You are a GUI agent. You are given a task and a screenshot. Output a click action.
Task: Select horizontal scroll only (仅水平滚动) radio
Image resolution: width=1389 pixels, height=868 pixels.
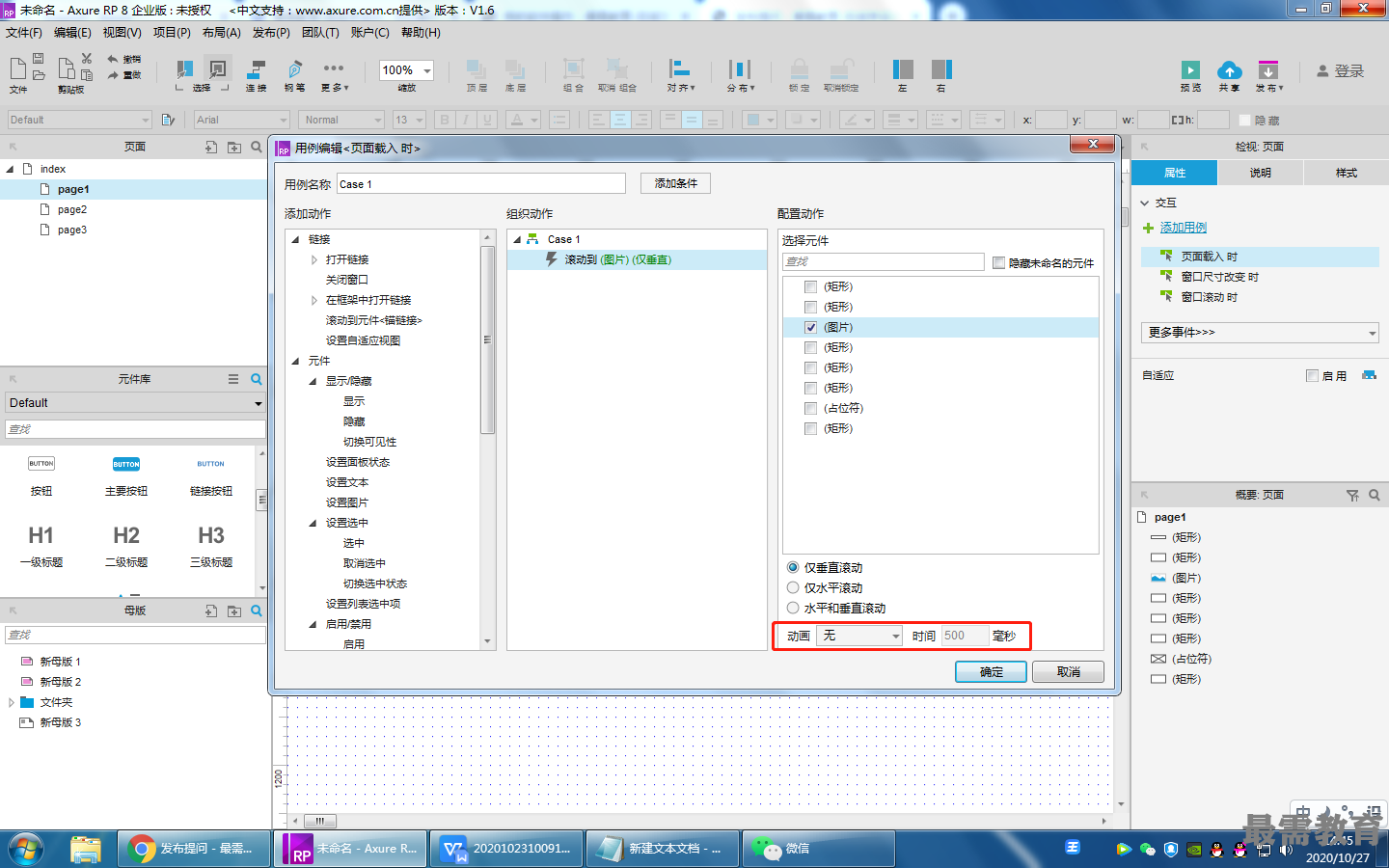click(793, 587)
